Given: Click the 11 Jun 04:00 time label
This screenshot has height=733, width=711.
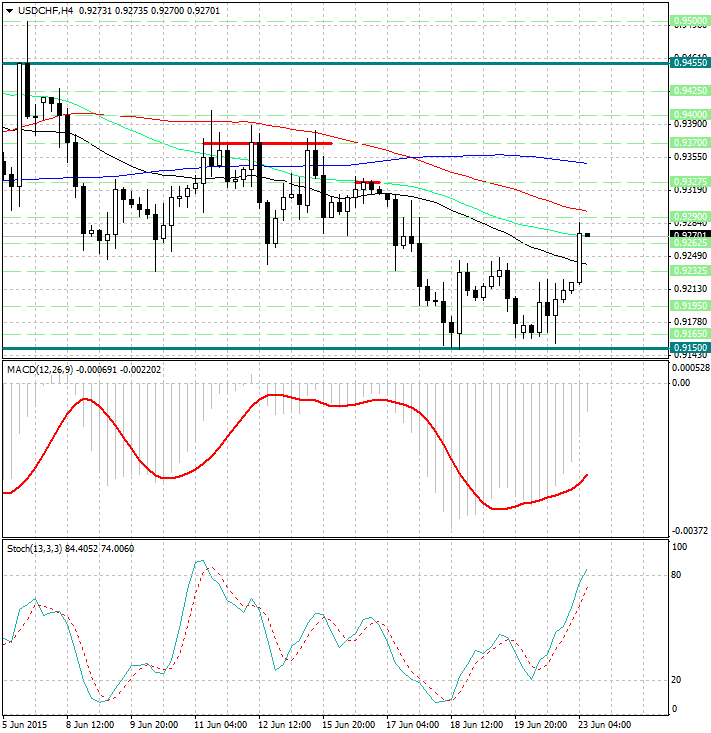Looking at the screenshot, I should [x=220, y=724].
